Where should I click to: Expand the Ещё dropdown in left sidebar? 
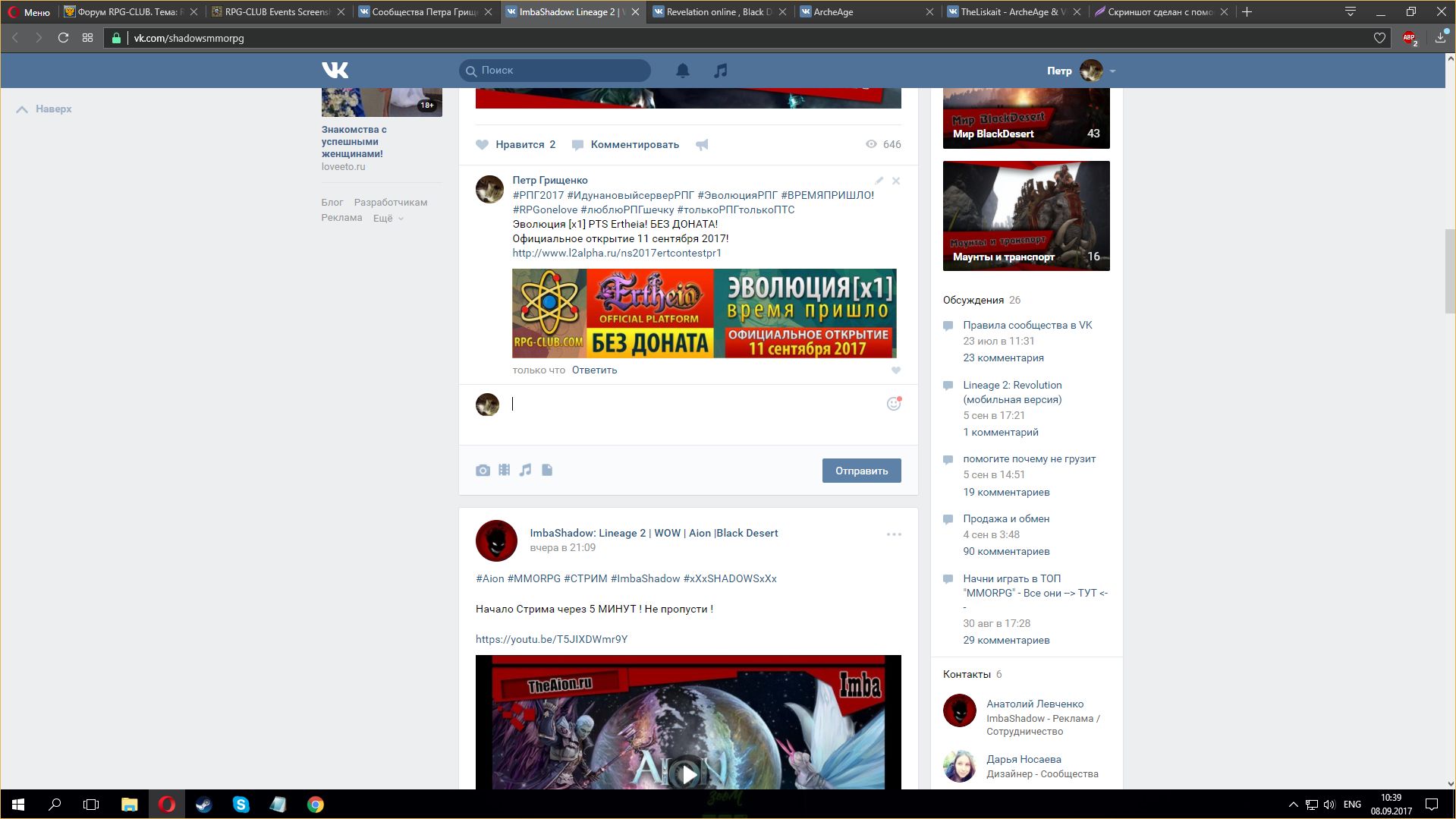(x=388, y=218)
